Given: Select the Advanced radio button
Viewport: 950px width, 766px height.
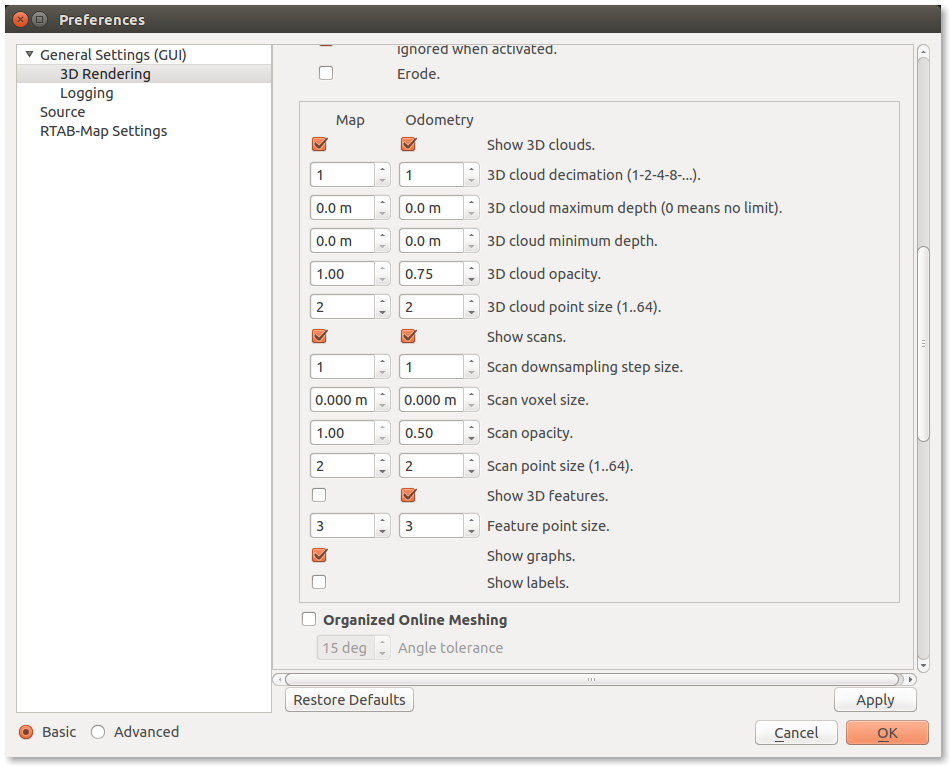Looking at the screenshot, I should [98, 732].
